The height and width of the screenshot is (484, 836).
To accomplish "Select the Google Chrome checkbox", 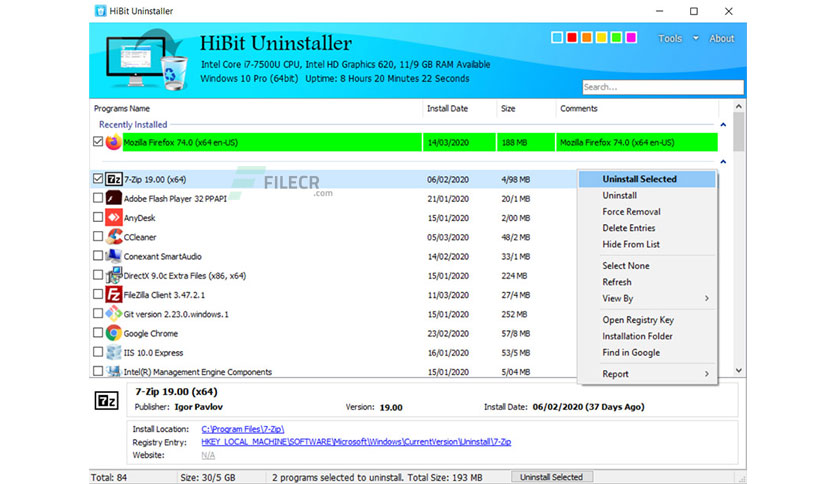I will 98,332.
